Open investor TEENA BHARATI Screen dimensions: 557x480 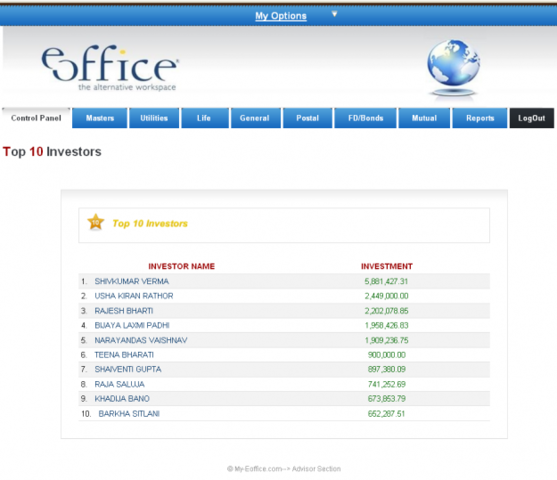click(x=124, y=355)
